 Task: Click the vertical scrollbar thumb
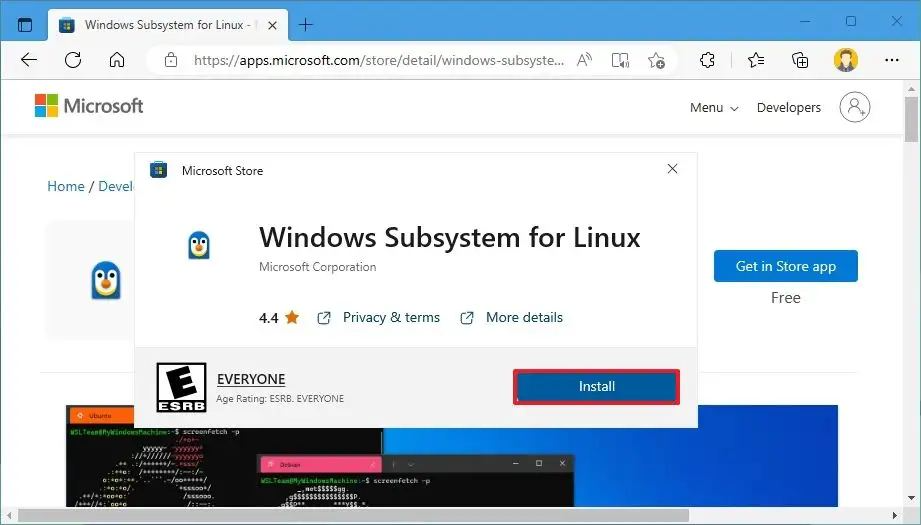912,120
